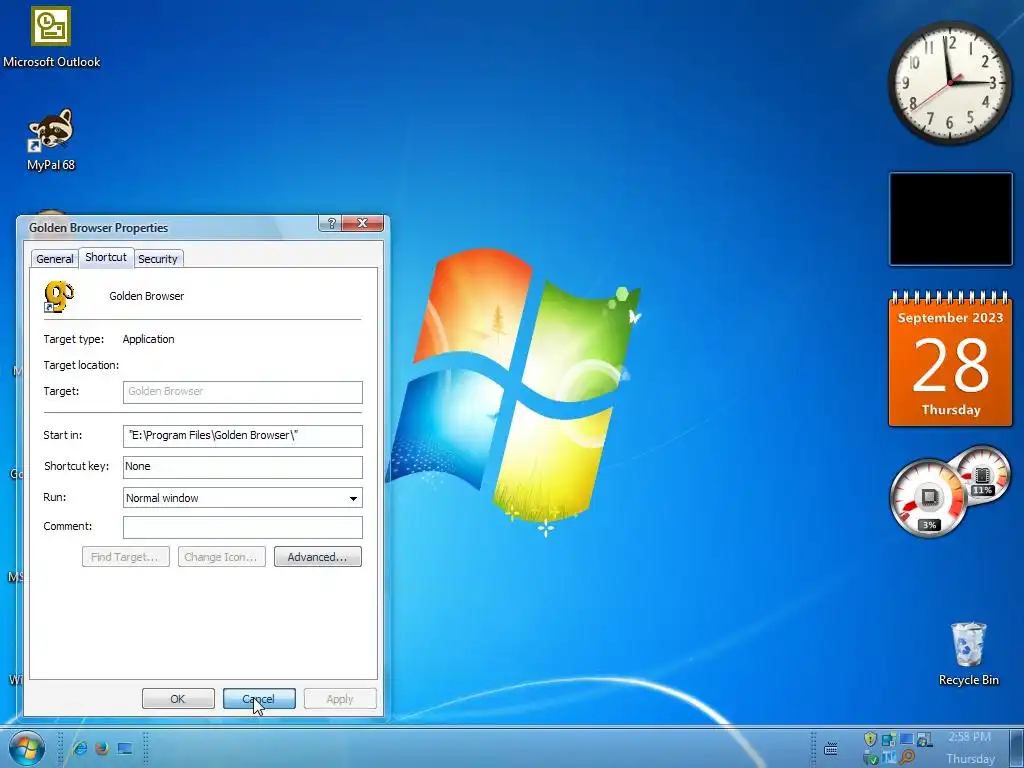Dismiss dialog with Cancel button
Screen dimensions: 1024x768
pos(259,699)
